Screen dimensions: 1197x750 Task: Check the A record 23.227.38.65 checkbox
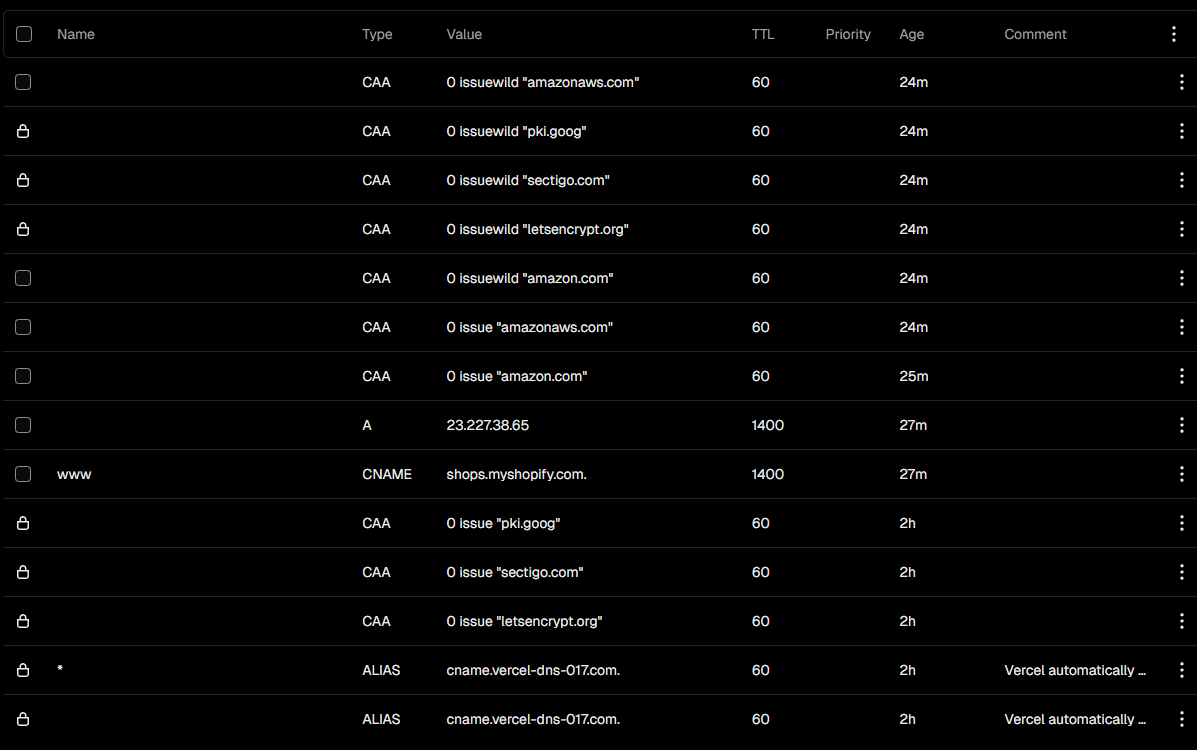[23, 425]
